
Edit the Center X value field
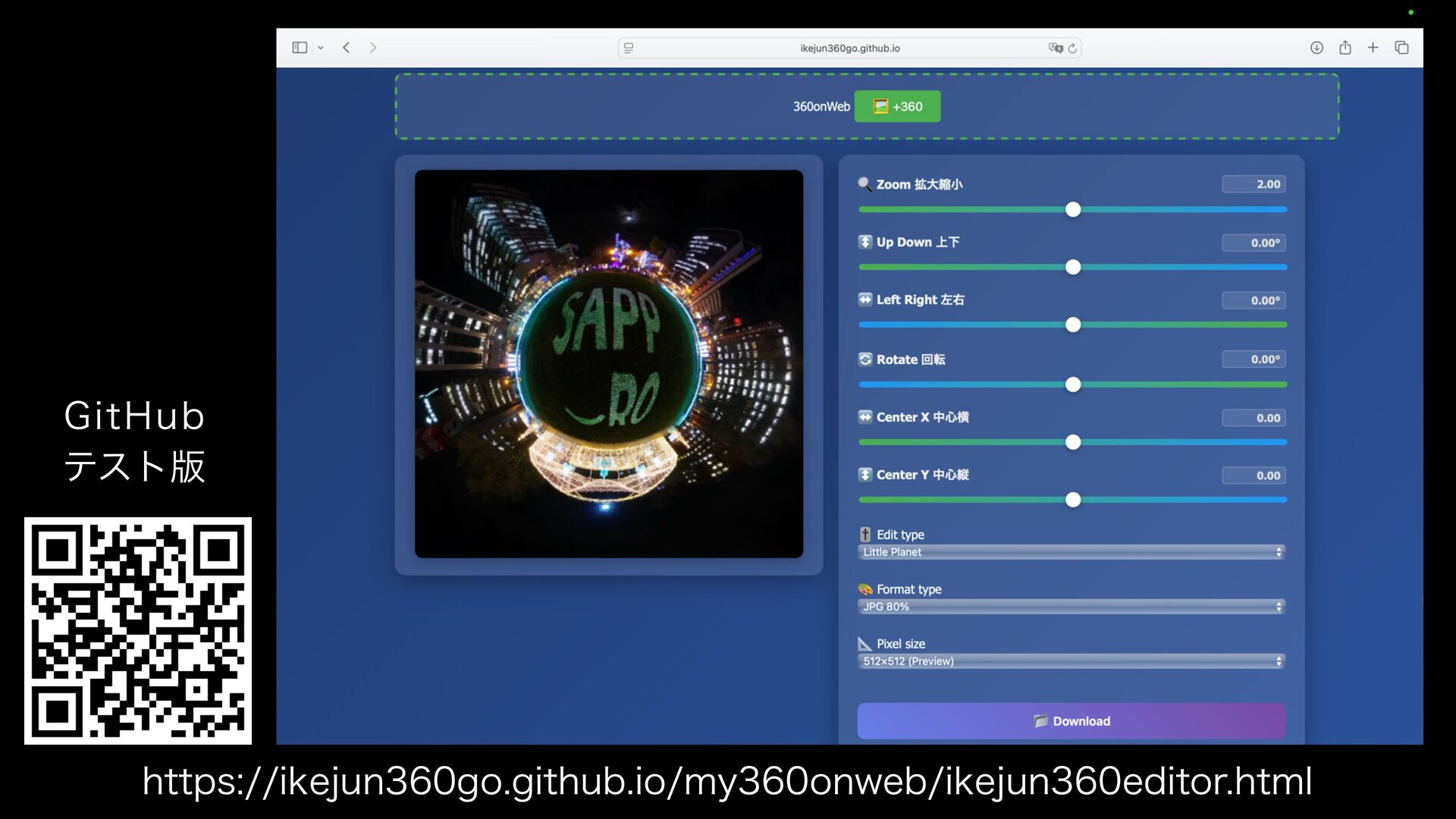pyautogui.click(x=1254, y=418)
